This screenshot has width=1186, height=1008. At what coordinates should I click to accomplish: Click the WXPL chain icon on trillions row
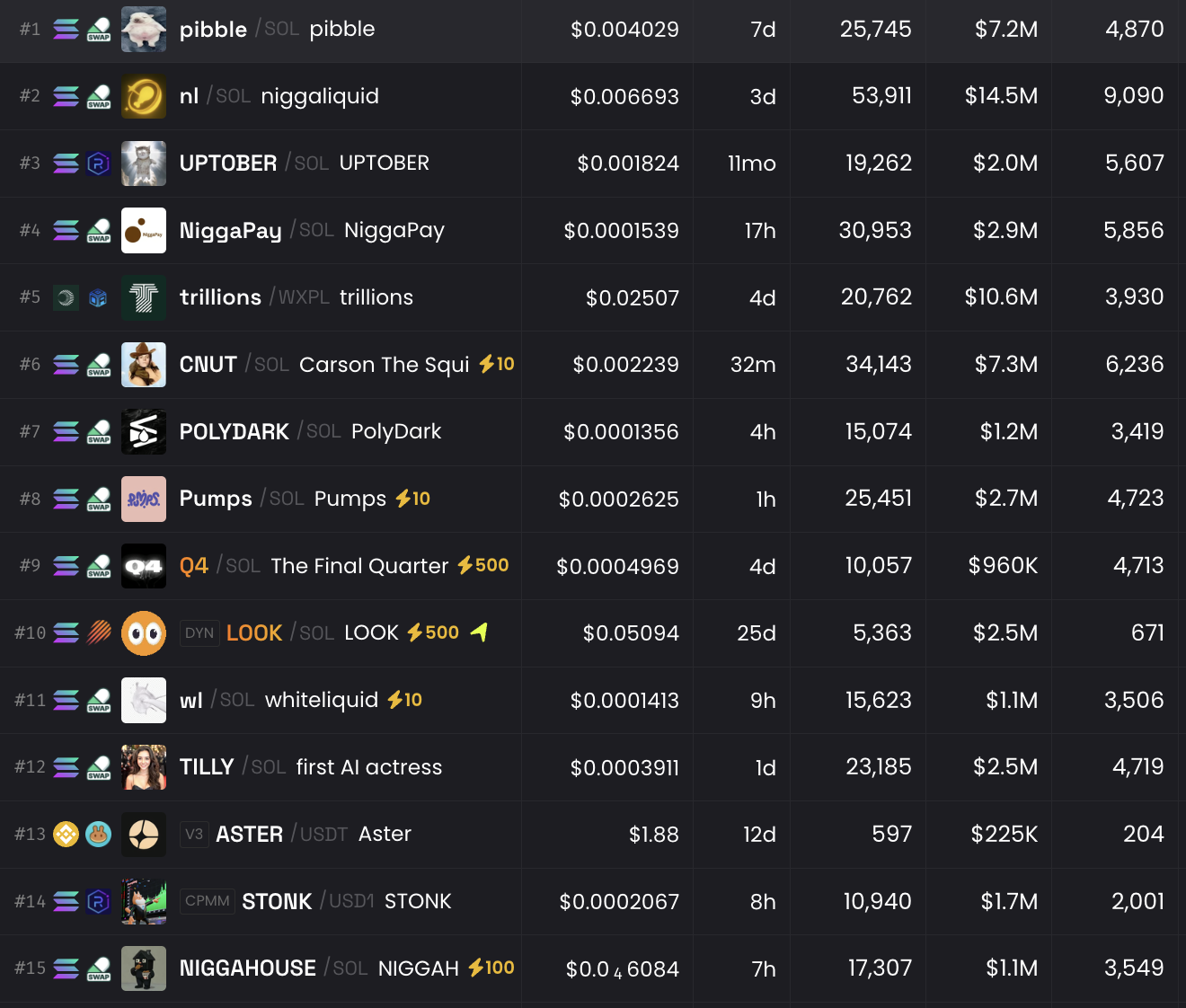tap(66, 297)
